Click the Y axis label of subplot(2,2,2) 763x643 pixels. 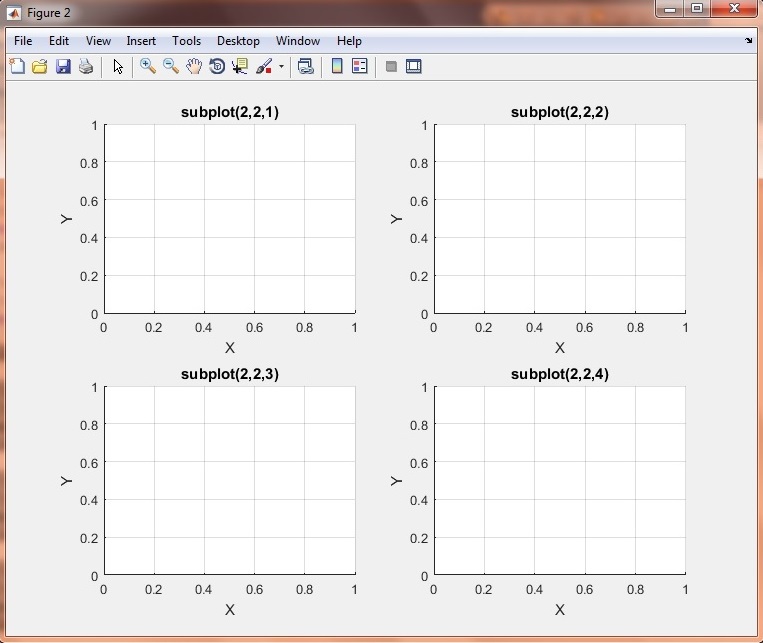pos(396,219)
